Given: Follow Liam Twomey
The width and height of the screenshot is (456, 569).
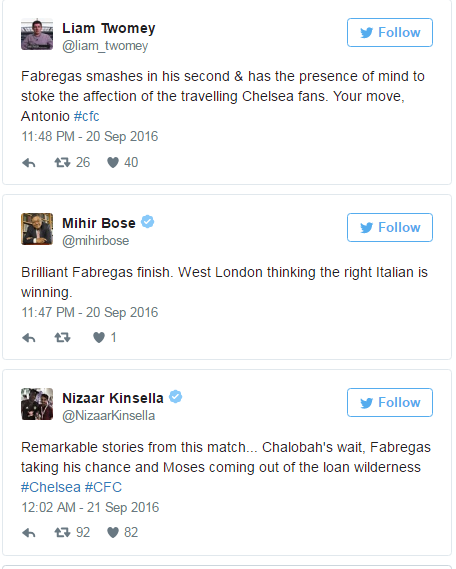Looking at the screenshot, I should pos(390,33).
